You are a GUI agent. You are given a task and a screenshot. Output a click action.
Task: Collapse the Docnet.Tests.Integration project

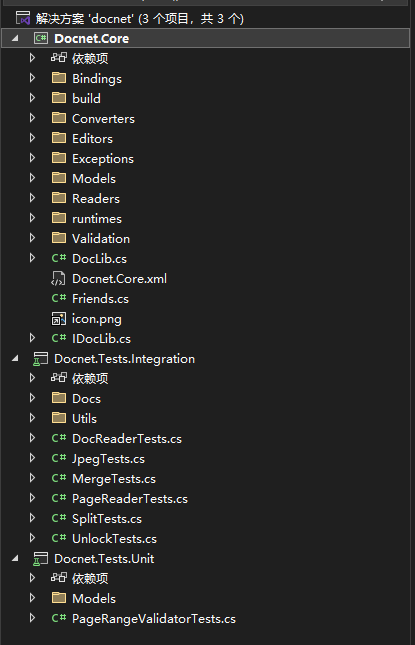pos(15,359)
